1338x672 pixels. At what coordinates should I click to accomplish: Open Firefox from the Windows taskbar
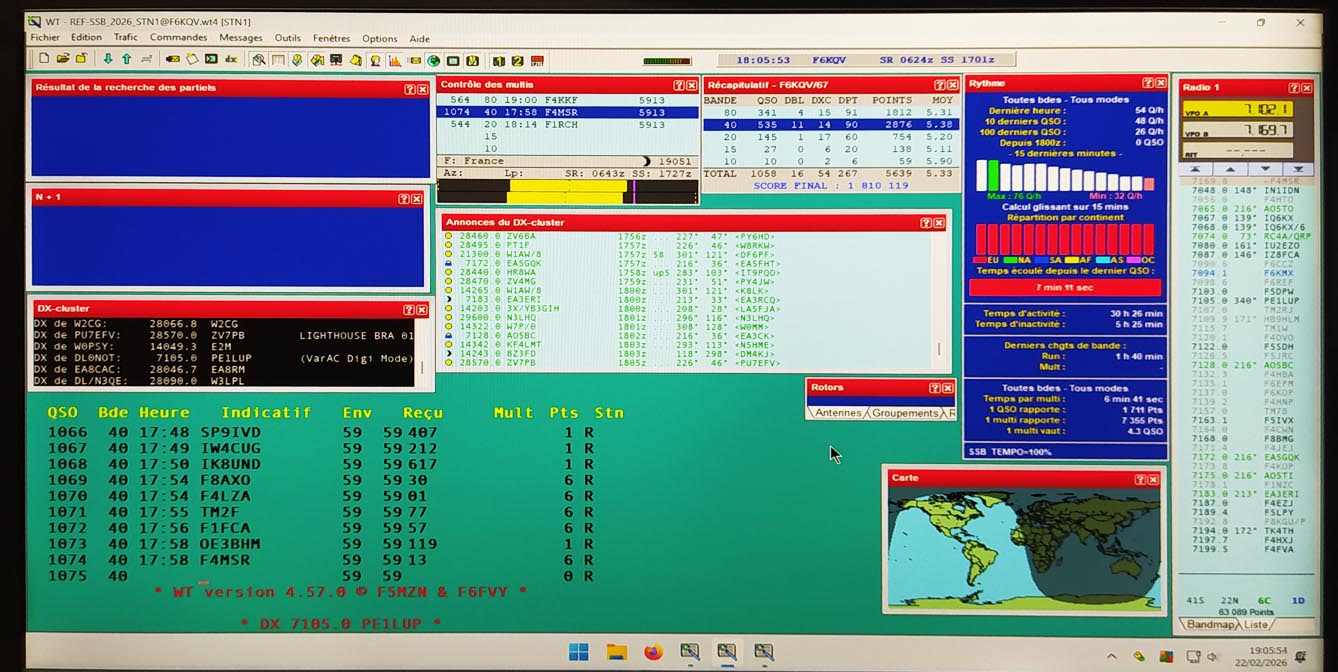coord(653,652)
